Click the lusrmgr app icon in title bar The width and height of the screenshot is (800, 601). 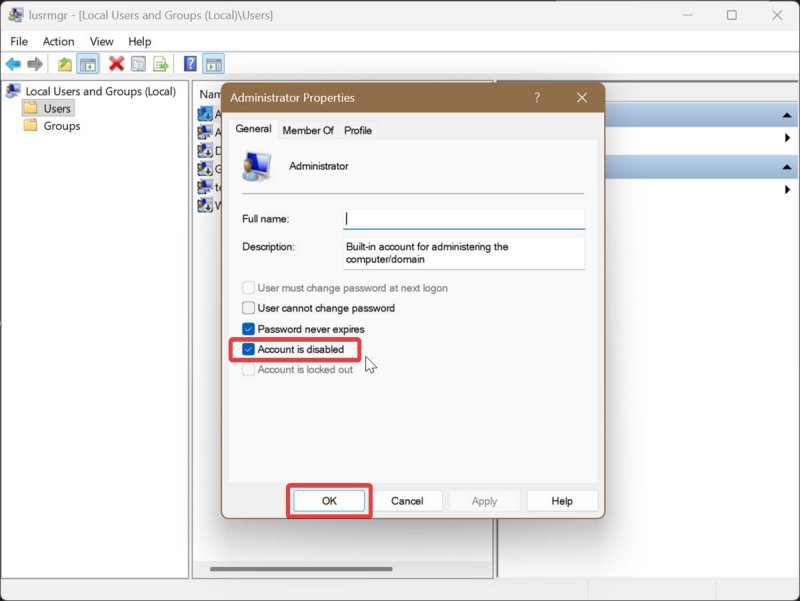[x=15, y=15]
